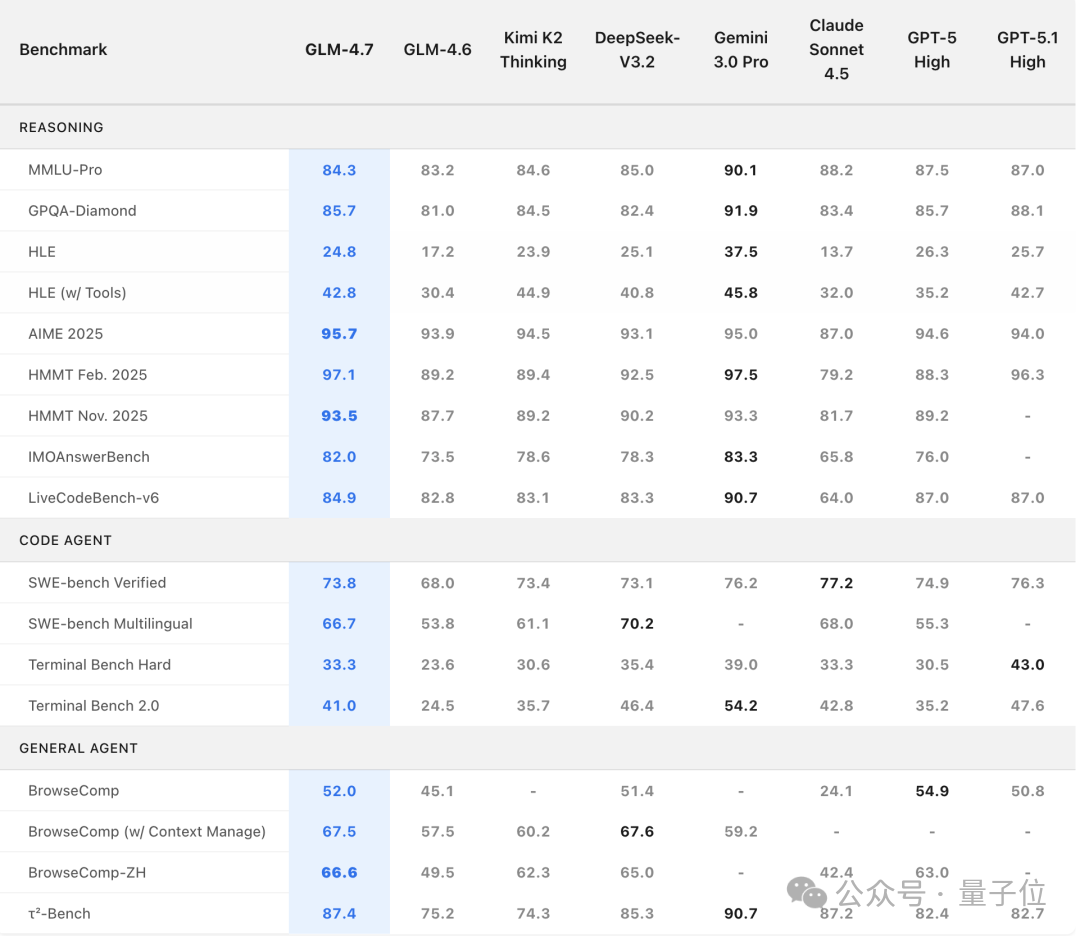Viewport: 1080px width, 936px height.
Task: Select the GLM-4.7 column header
Action: click(340, 50)
